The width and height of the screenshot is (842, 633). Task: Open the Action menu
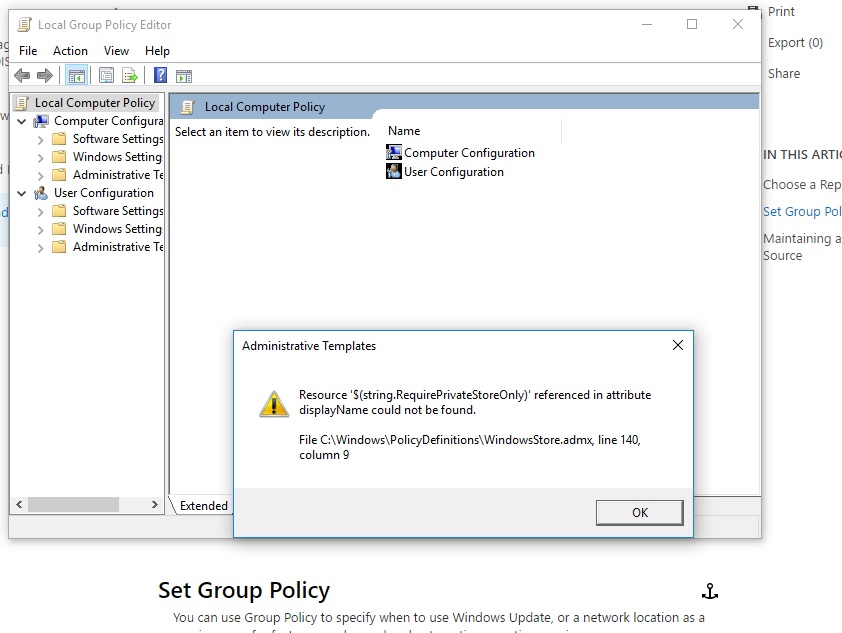click(70, 51)
